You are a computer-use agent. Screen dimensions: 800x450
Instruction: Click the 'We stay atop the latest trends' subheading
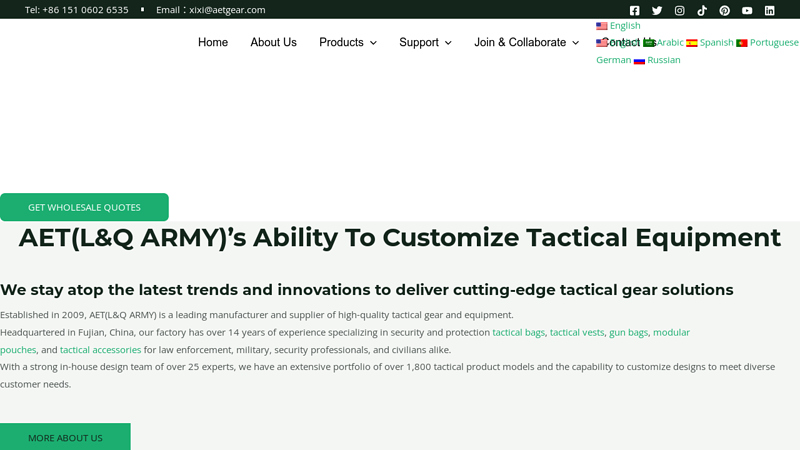pyautogui.click(x=366, y=290)
